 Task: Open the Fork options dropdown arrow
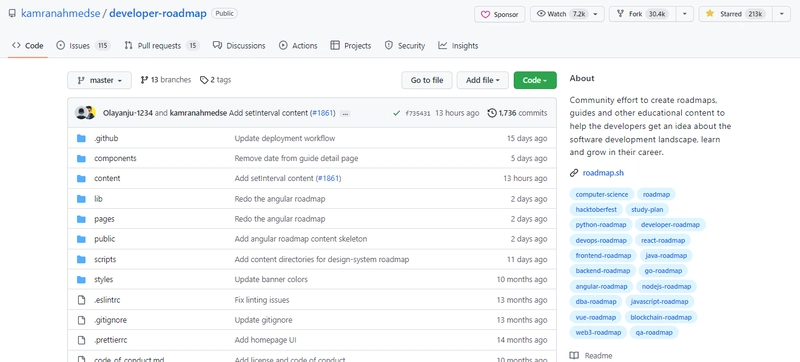685,14
